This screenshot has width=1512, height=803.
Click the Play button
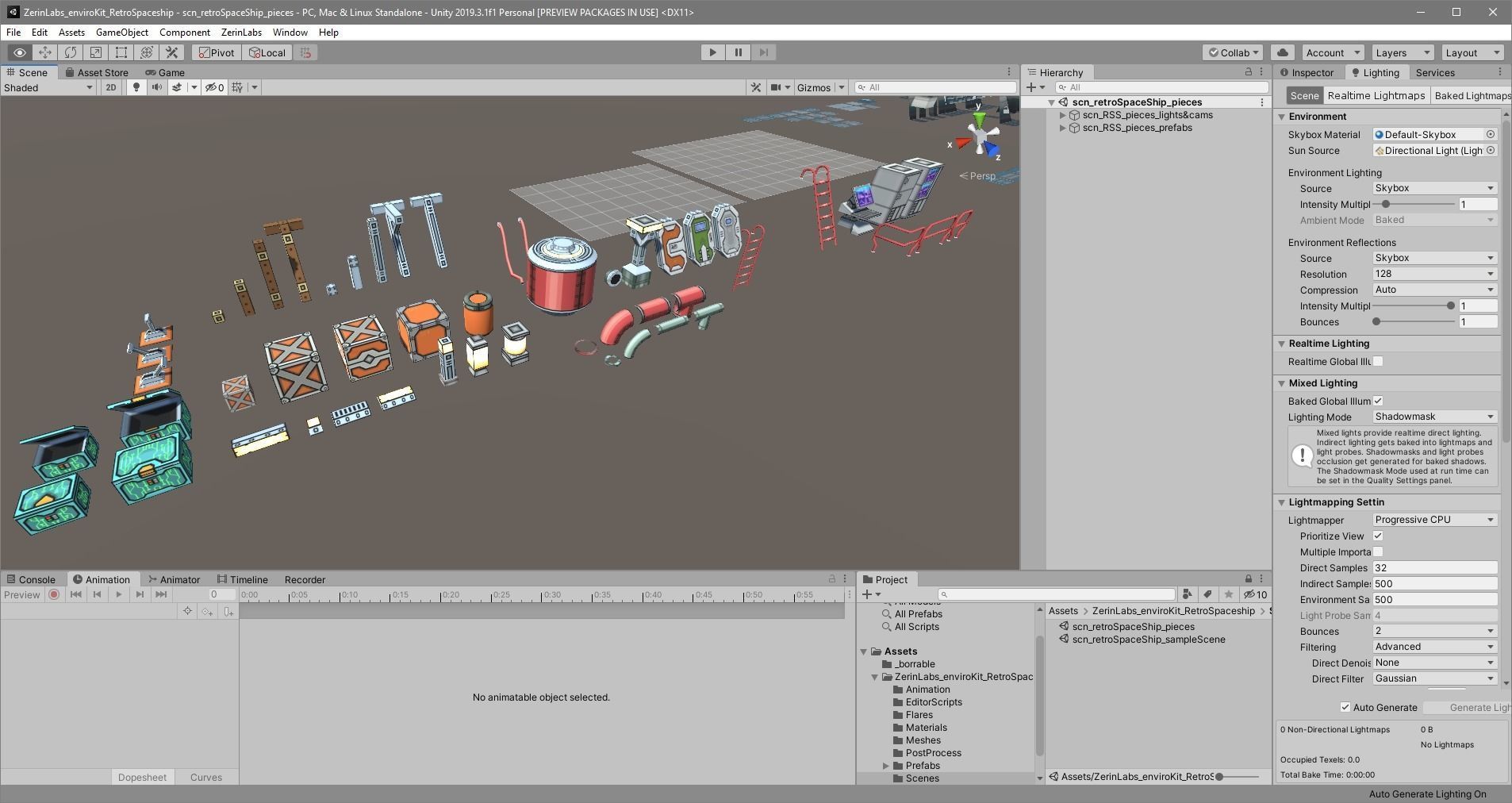coord(712,52)
